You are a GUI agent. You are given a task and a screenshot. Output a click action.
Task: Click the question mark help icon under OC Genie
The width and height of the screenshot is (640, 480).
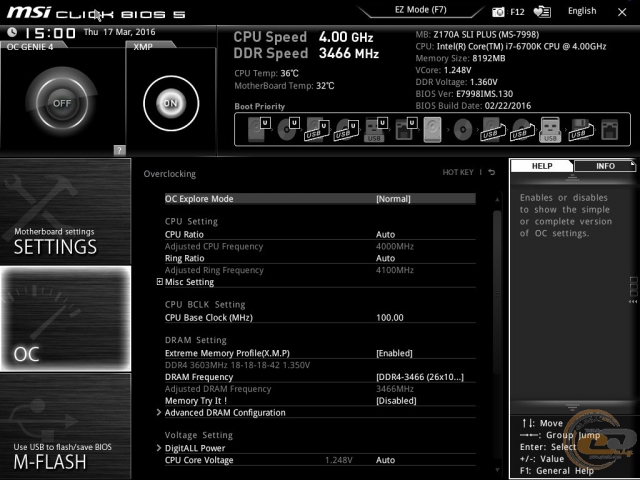120,150
